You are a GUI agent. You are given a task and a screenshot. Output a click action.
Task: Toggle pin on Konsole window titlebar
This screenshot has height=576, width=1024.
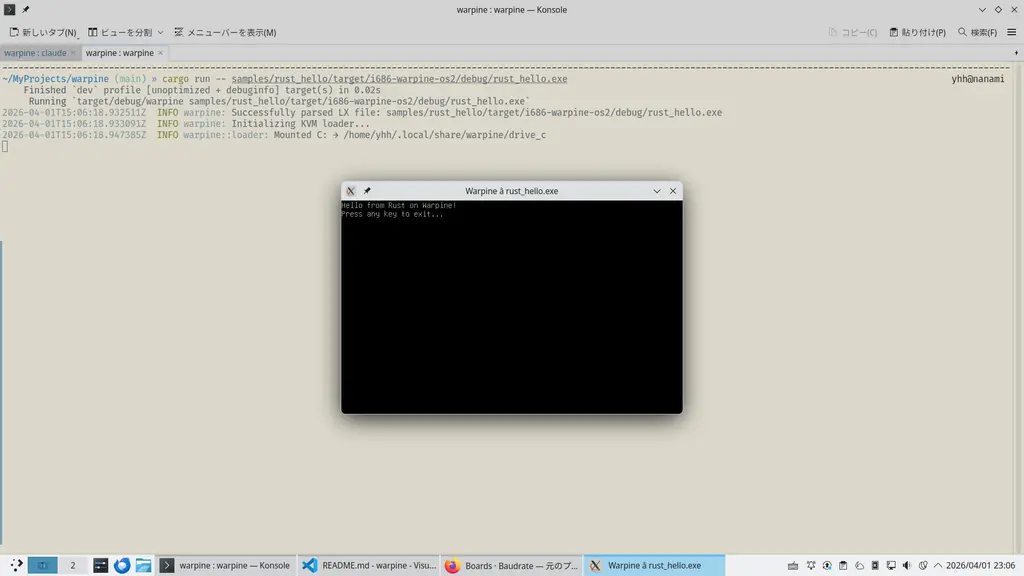pos(26,10)
